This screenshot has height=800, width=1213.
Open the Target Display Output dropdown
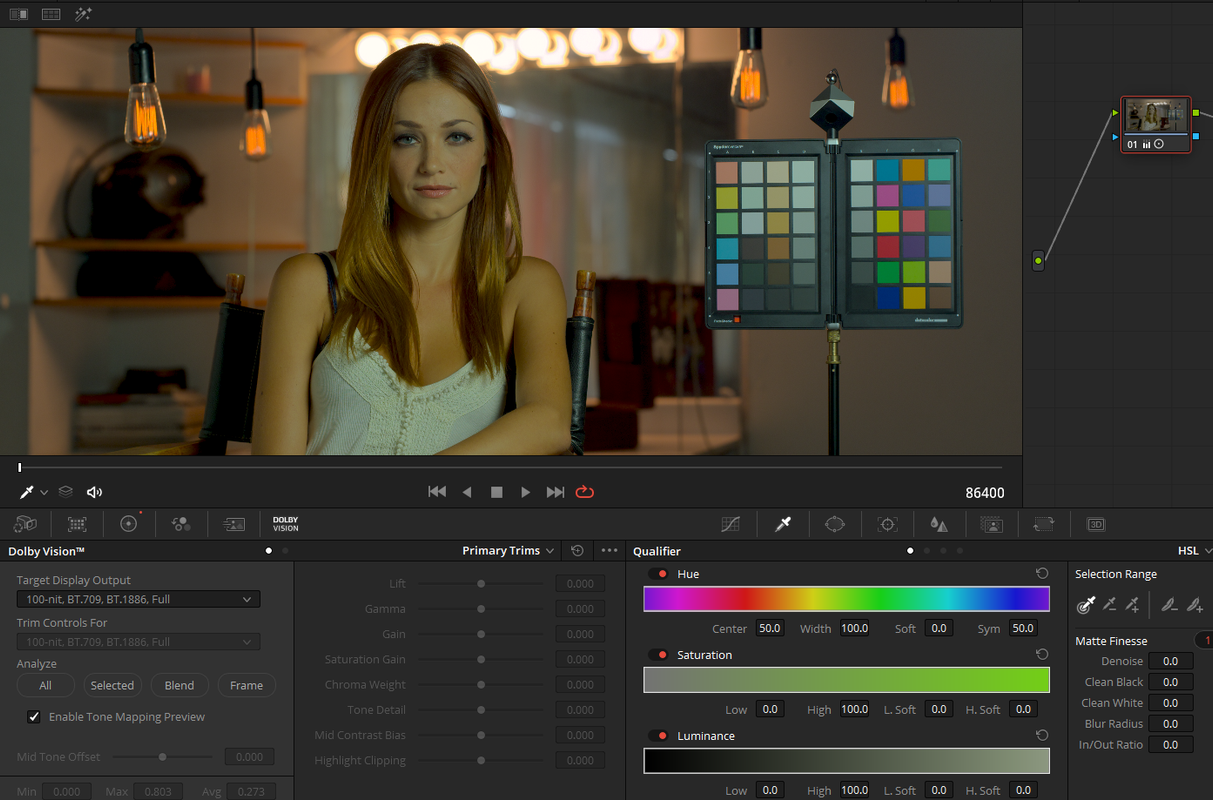[x=138, y=599]
